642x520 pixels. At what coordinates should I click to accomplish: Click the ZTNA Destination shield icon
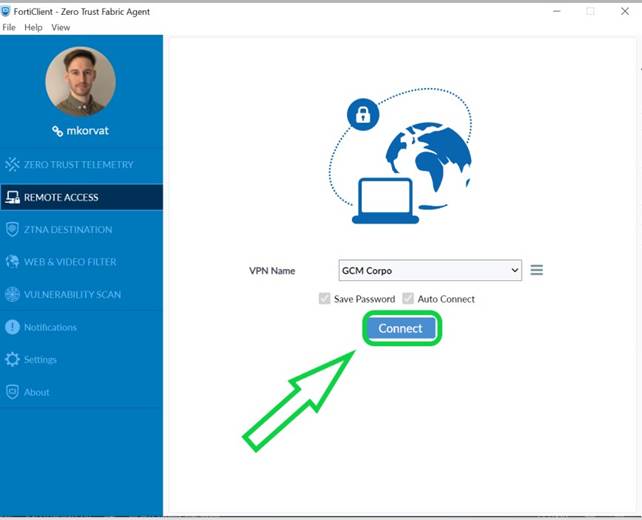pyautogui.click(x=12, y=229)
